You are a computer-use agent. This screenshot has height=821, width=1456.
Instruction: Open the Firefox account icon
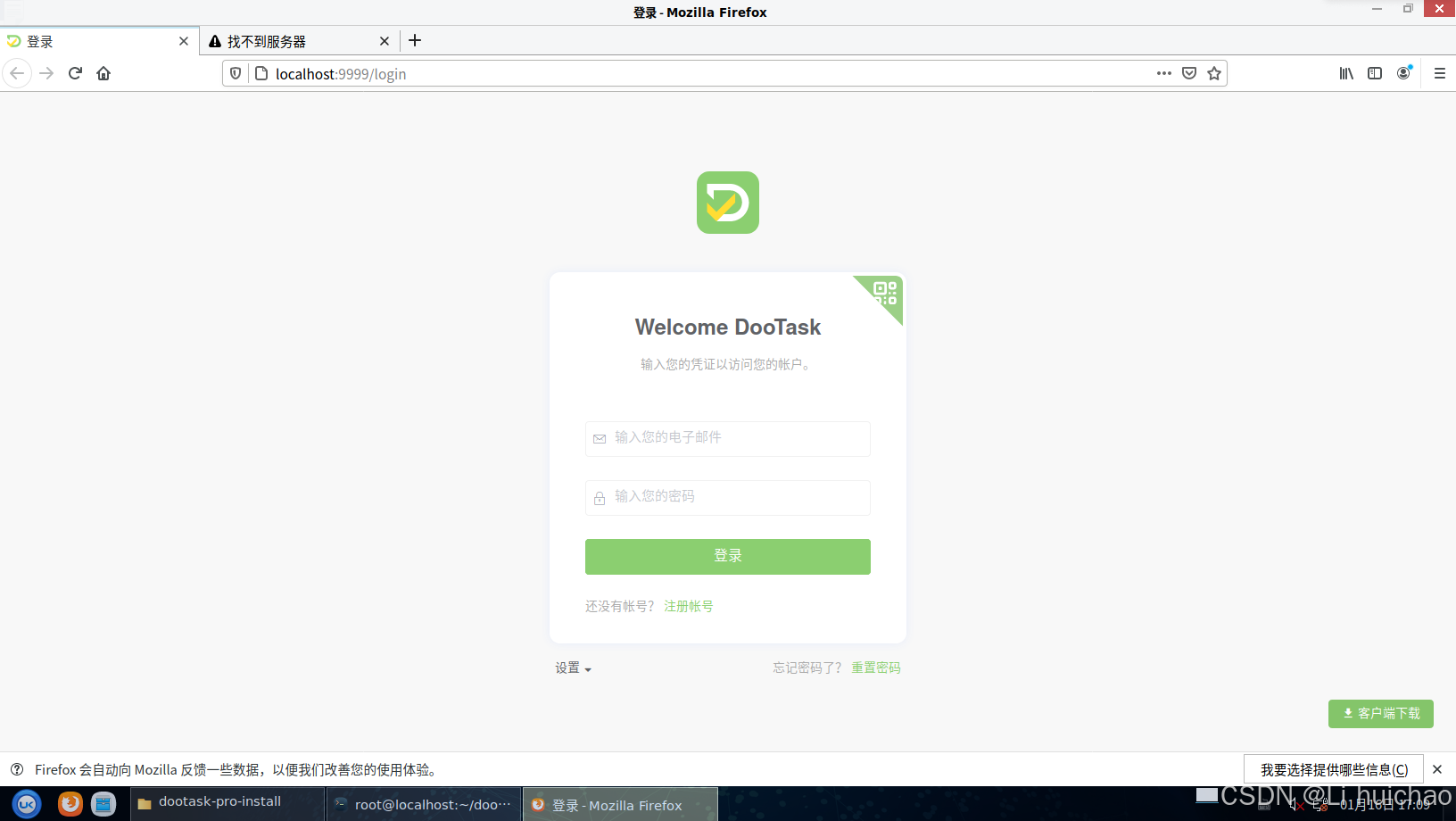pos(1402,73)
